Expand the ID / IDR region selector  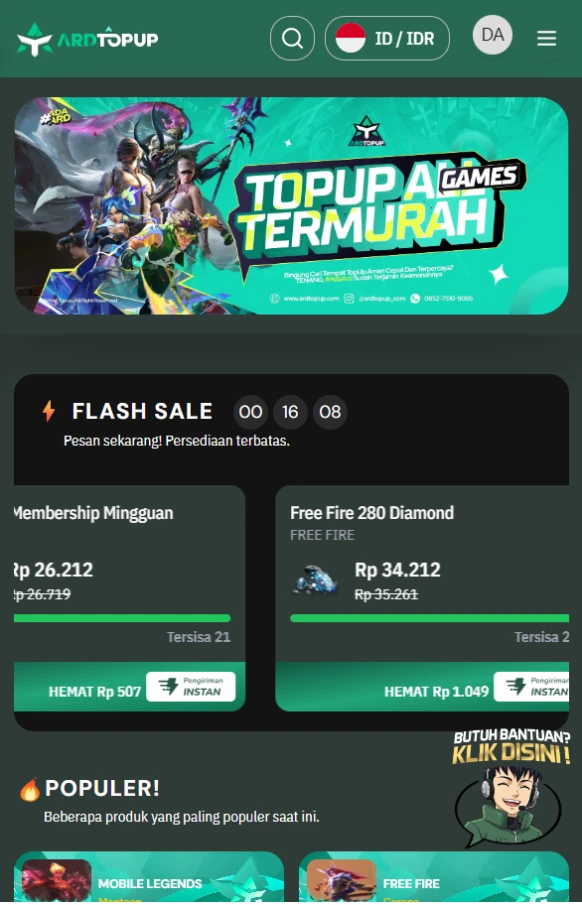click(387, 39)
